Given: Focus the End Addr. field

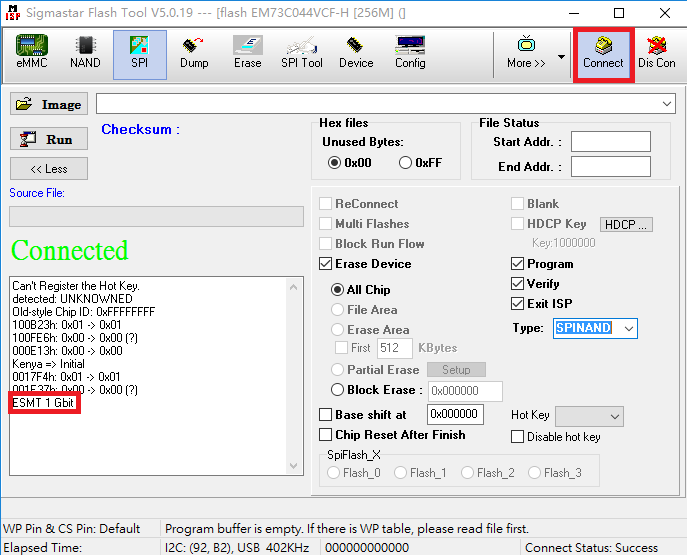Looking at the screenshot, I should pos(611,166).
